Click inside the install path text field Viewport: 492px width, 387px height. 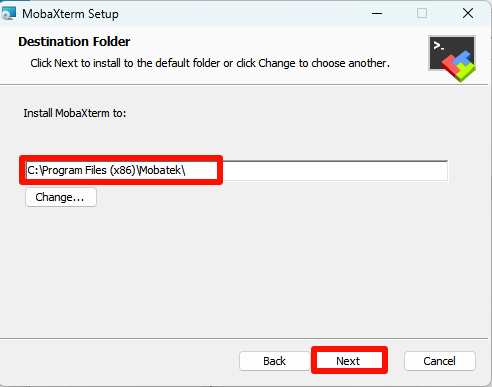pyautogui.click(x=236, y=171)
